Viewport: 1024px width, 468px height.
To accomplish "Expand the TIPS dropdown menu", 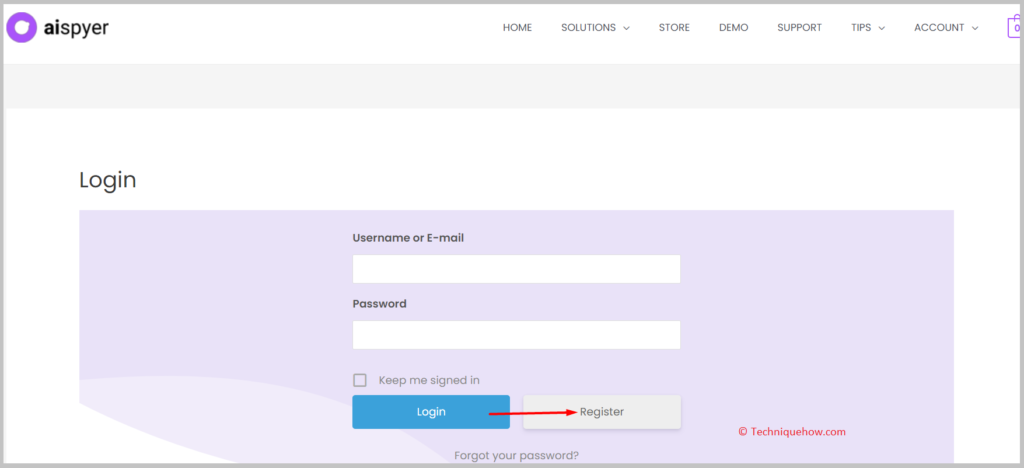I will click(x=868, y=27).
